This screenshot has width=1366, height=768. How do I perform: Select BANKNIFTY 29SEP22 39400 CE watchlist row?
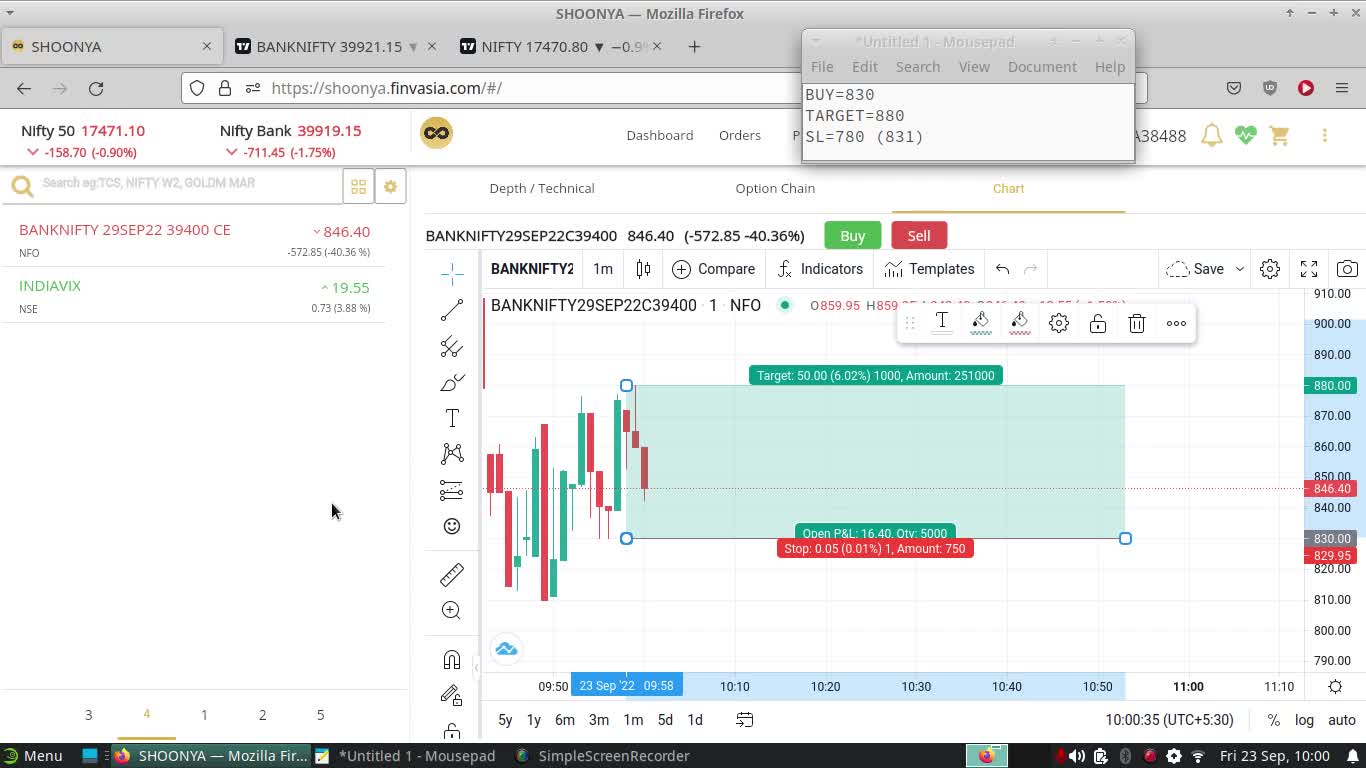(x=194, y=240)
